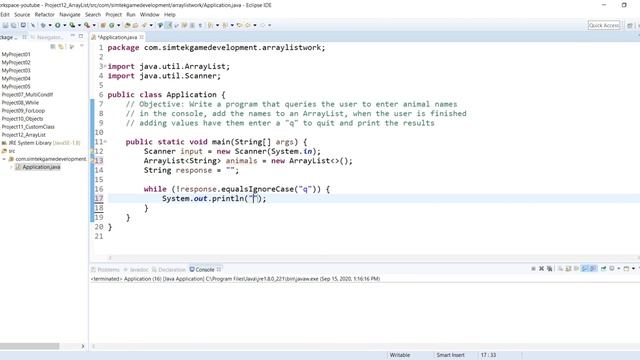Collapse the com.simtekgamedevelopment package node
This screenshot has height=360, width=640.
[x=4, y=159]
